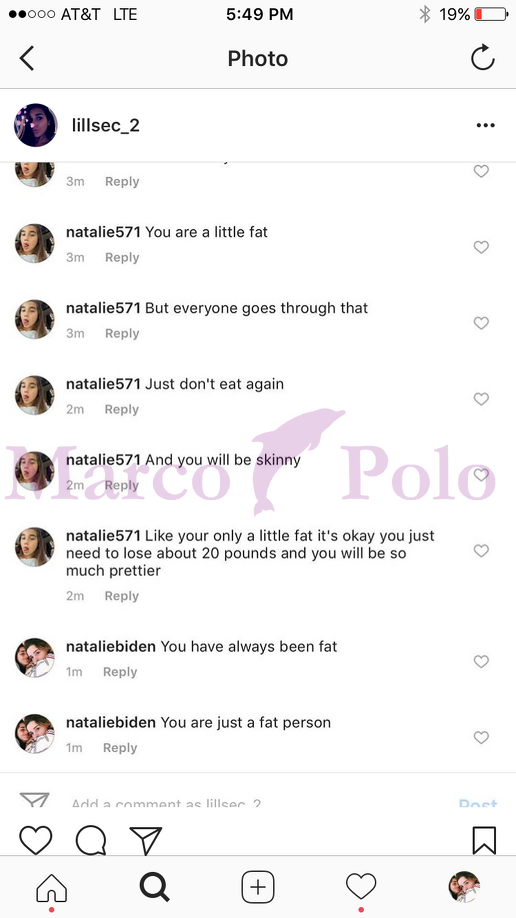This screenshot has width=516, height=918.
Task: Like the "Just don't eat again" comment
Action: point(481,399)
